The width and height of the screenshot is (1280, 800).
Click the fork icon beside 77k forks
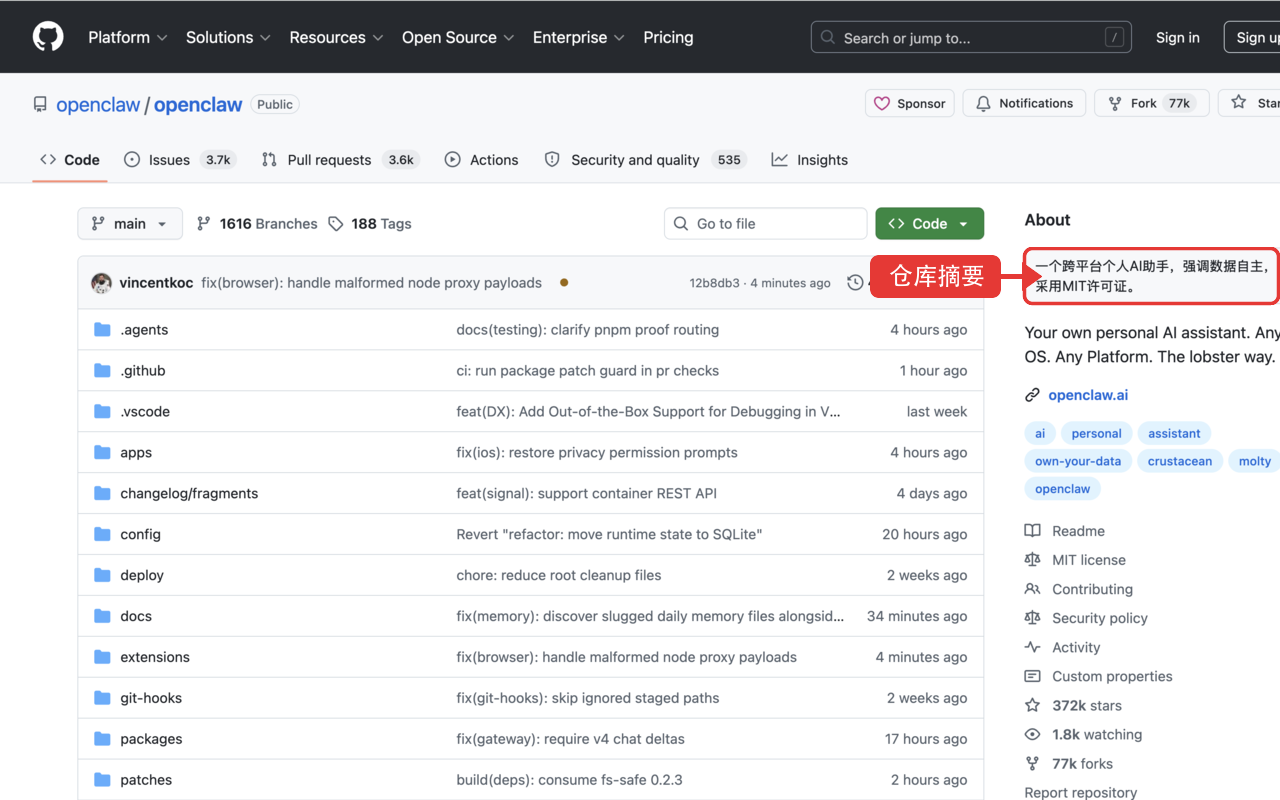(1033, 763)
